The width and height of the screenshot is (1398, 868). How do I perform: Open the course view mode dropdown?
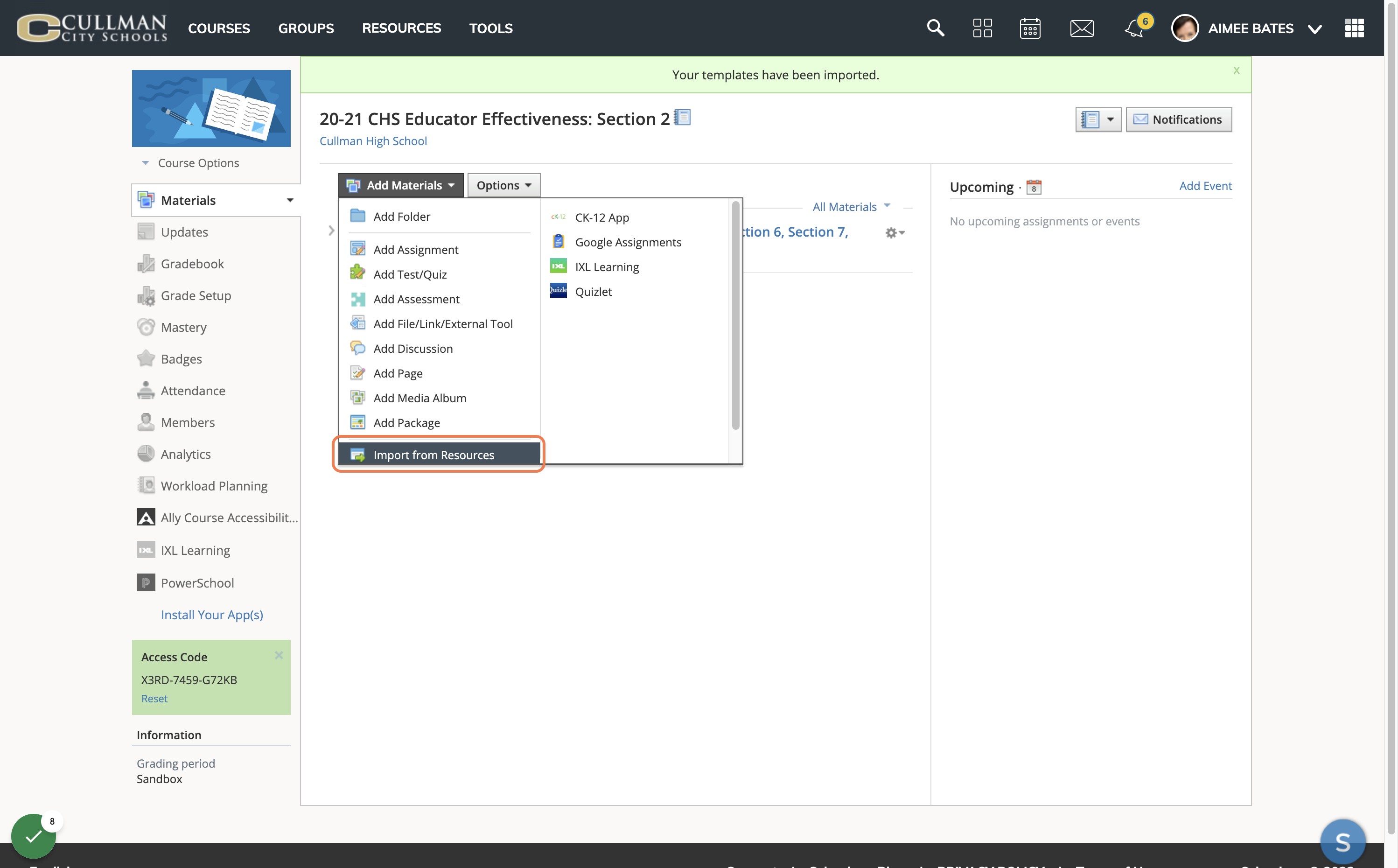1098,119
